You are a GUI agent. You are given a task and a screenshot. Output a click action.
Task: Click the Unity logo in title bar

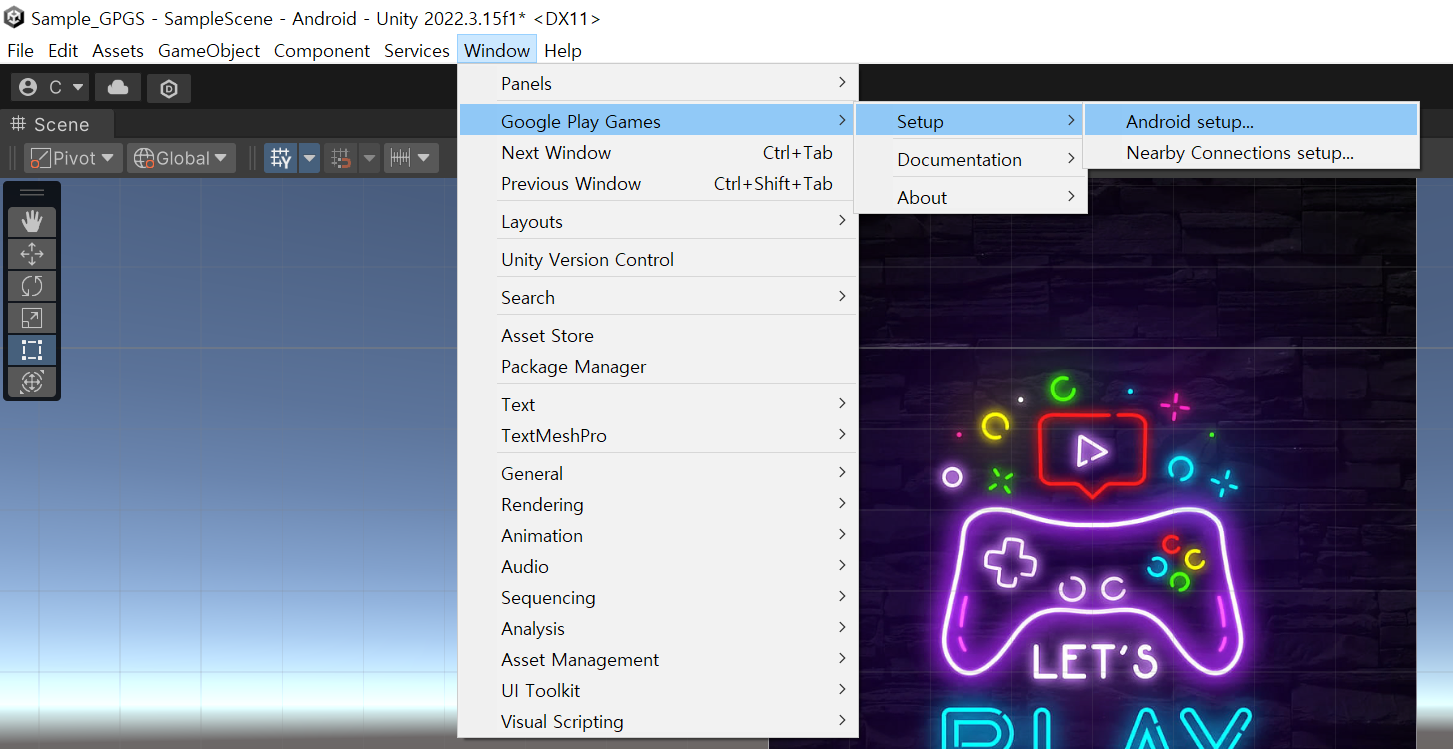[x=14, y=18]
